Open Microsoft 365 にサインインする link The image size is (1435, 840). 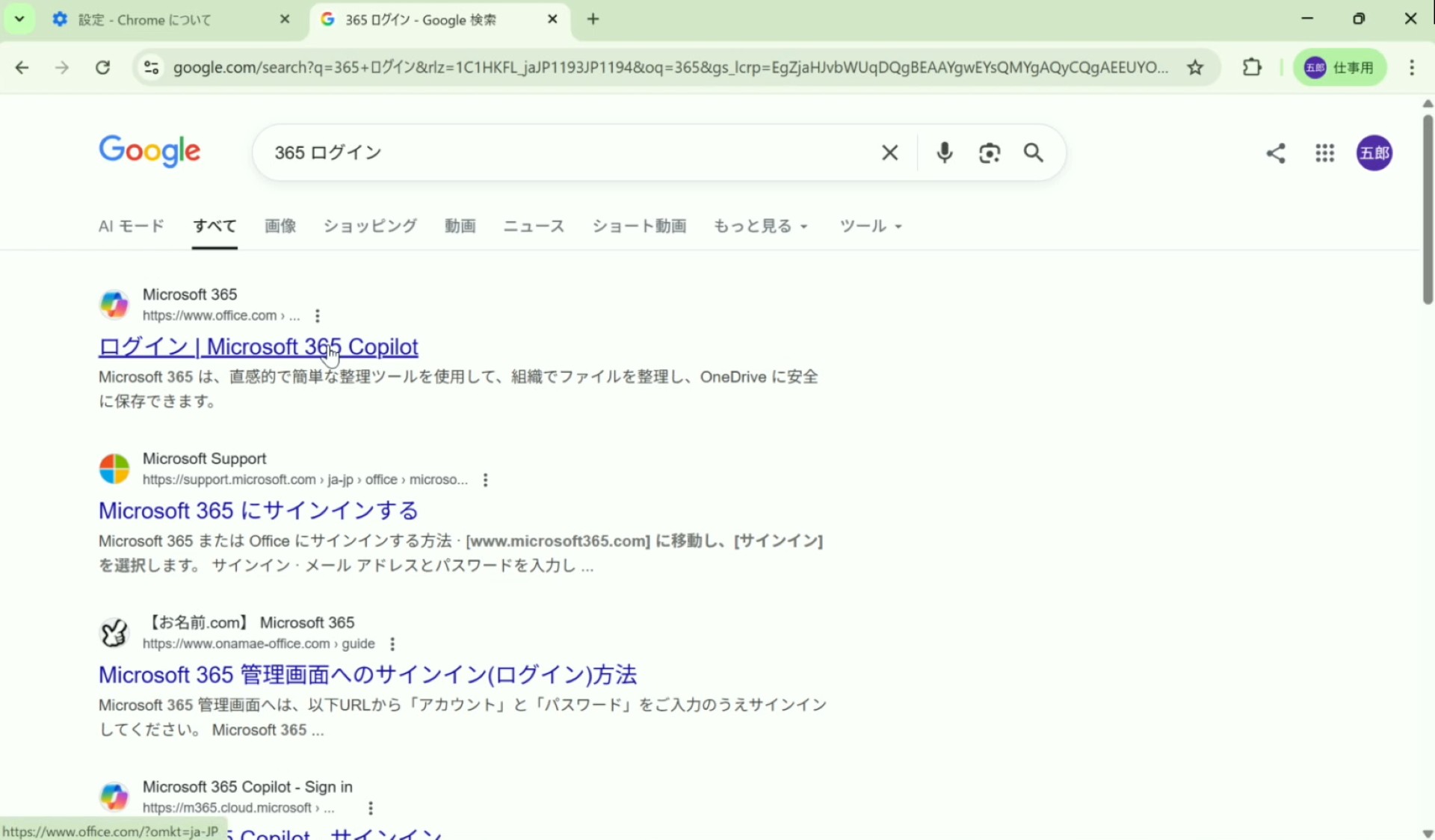pyautogui.click(x=258, y=510)
